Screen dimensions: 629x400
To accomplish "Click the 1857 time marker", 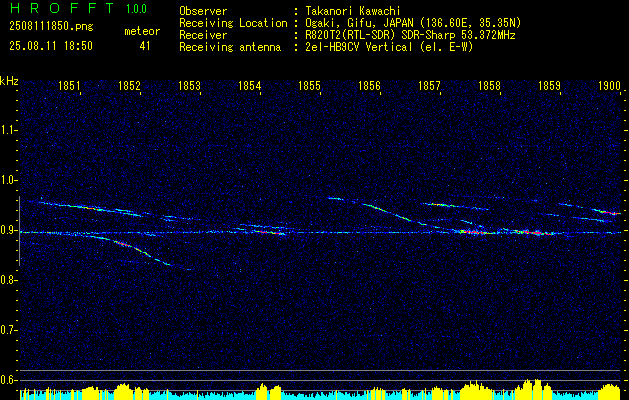I will (x=429, y=85).
